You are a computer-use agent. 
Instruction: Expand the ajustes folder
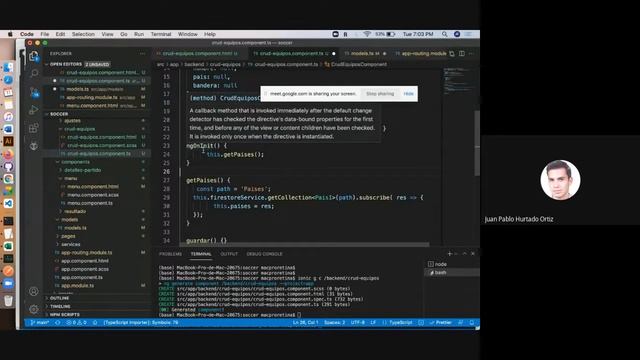coord(72,120)
